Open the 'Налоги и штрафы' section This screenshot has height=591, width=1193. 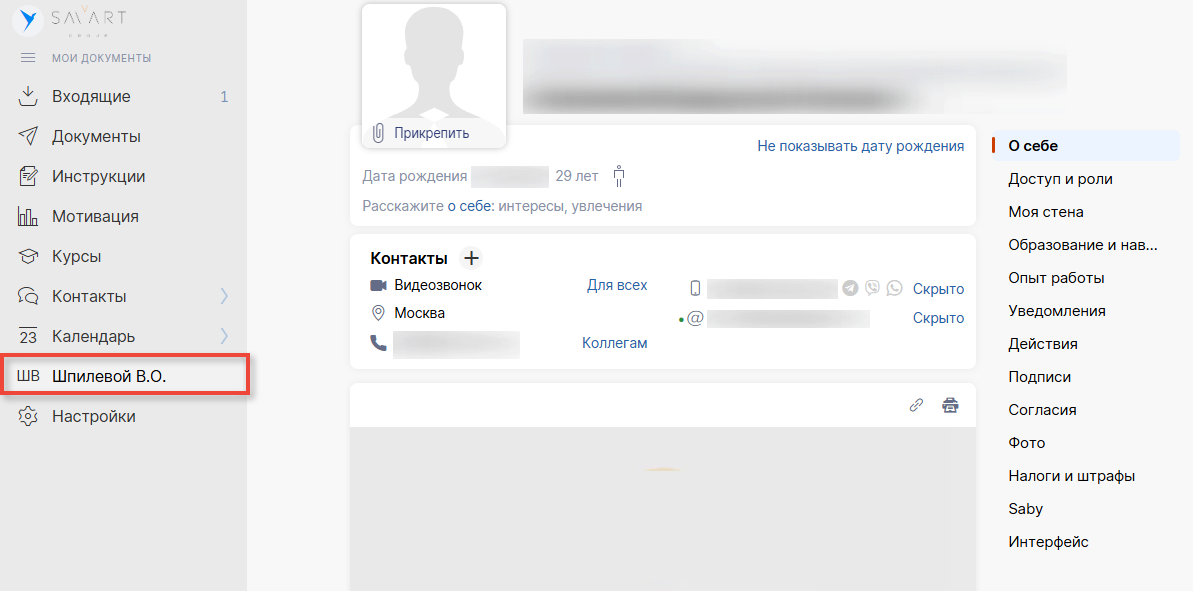[x=1071, y=476]
